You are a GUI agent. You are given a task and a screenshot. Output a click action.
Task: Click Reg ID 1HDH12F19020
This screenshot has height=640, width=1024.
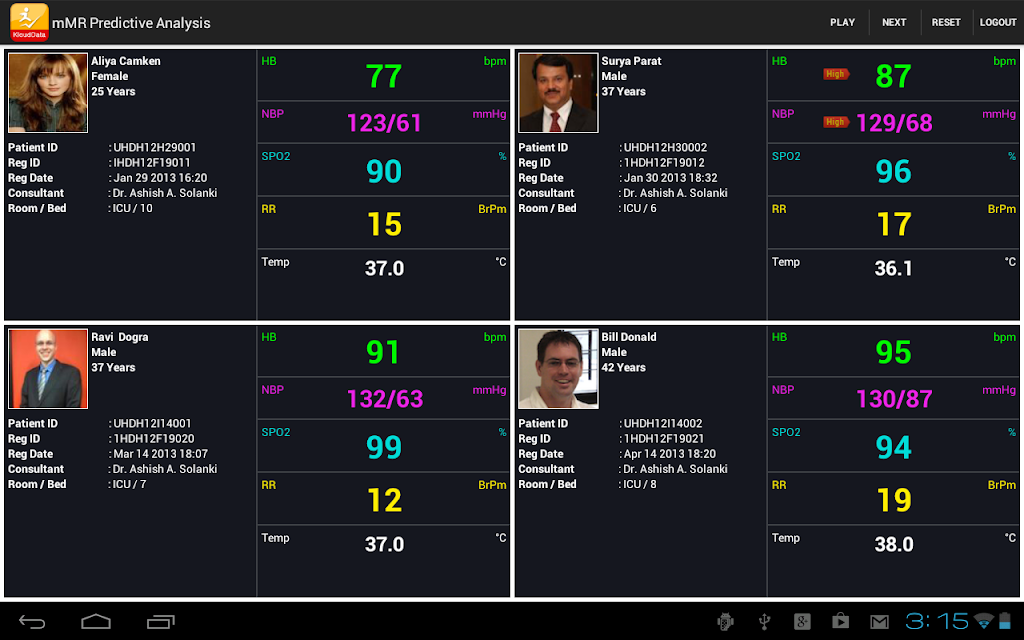point(154,439)
